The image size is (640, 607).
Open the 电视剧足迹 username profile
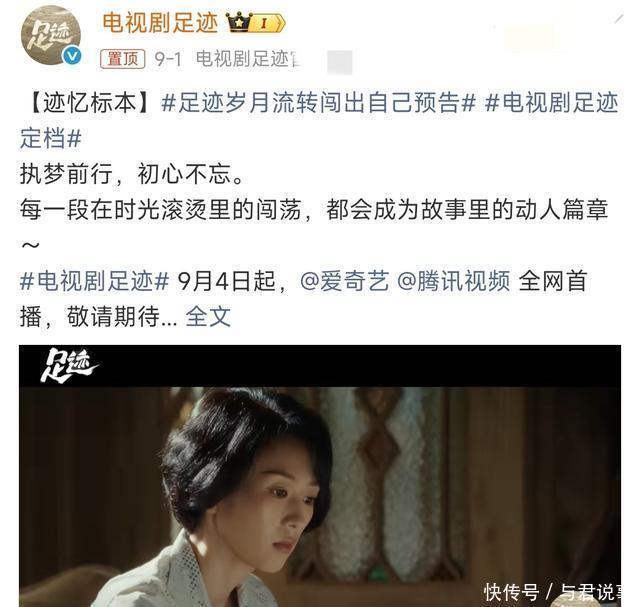[x=160, y=22]
